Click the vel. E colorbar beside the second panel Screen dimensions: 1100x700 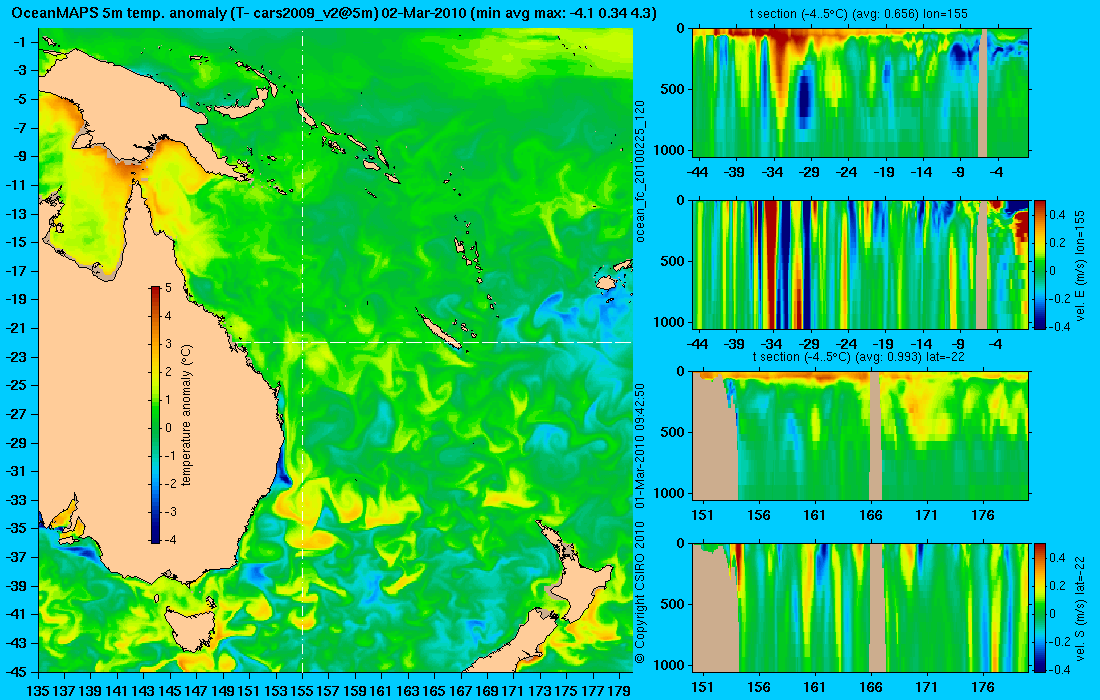coord(1039,264)
